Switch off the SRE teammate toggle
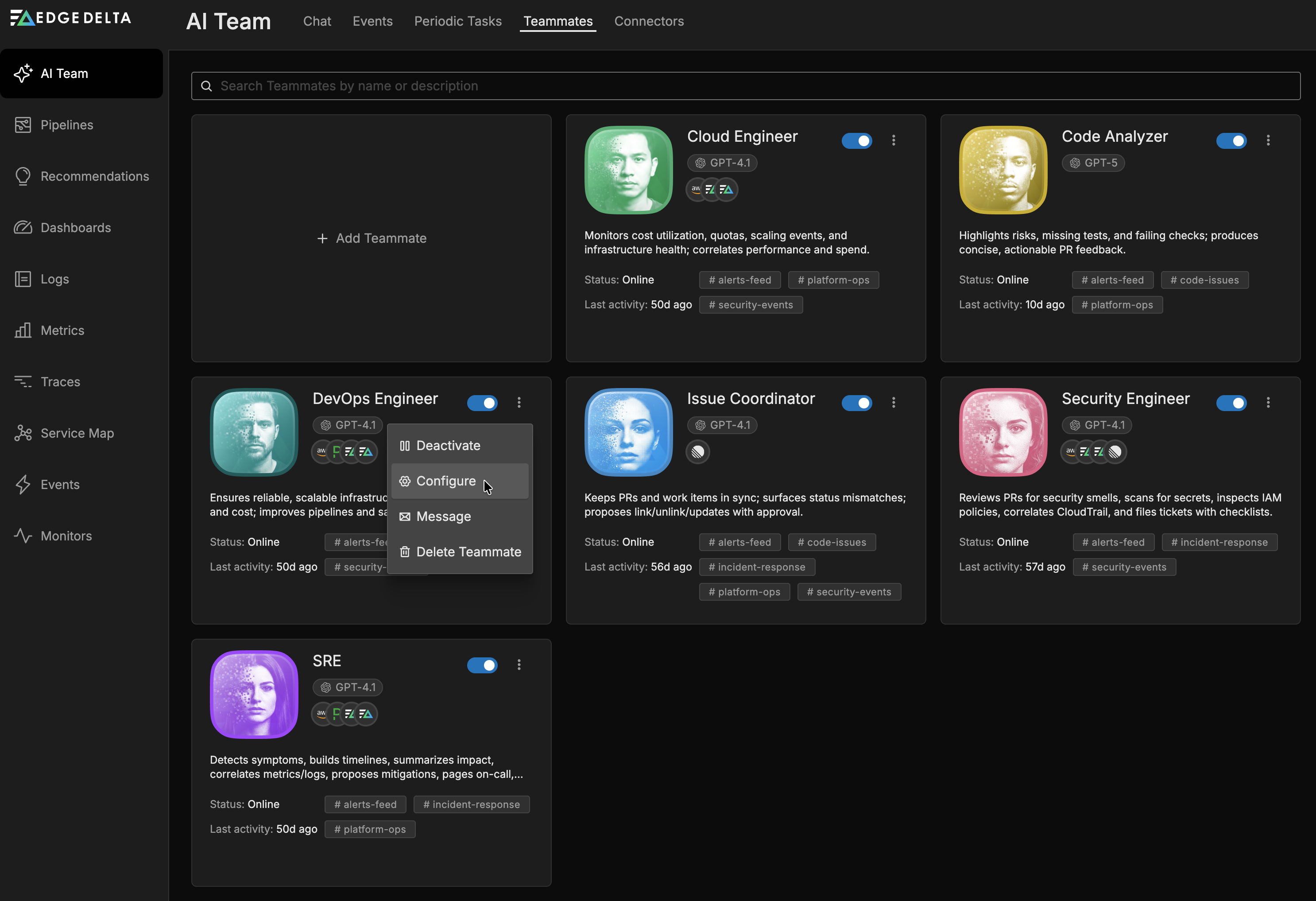The width and height of the screenshot is (1316, 901). pos(482,665)
